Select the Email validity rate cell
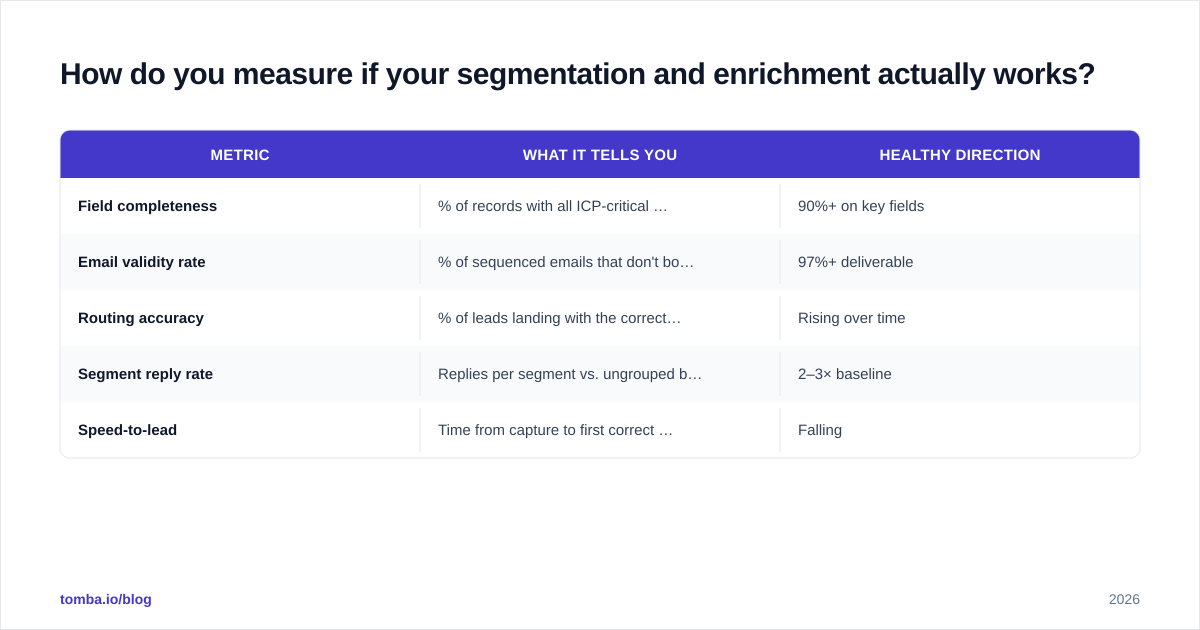Screen dimensions: 1200x630 coord(240,262)
